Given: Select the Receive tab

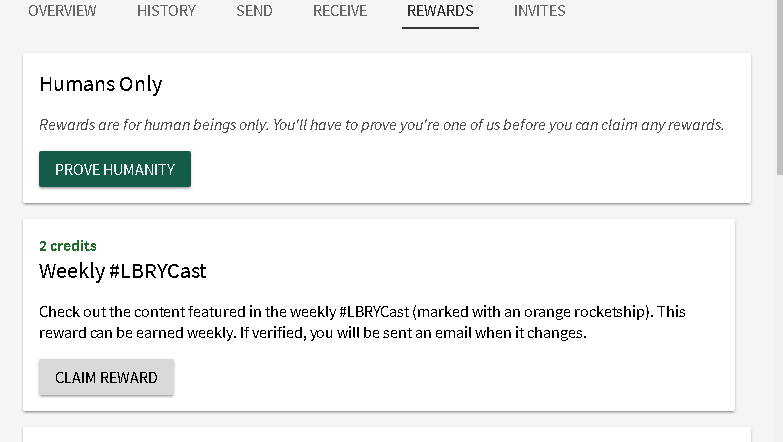Looking at the screenshot, I should click(340, 11).
